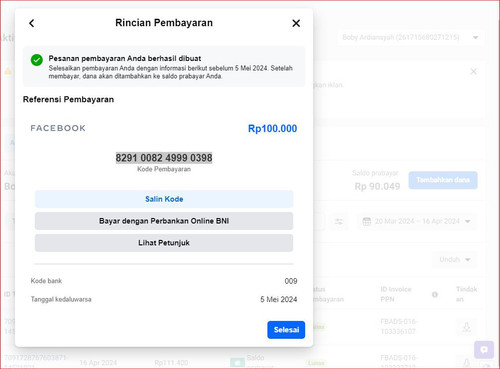Click Bayar dengan Perbankan Online BNI
This screenshot has width=500, height=369.
click(x=164, y=221)
